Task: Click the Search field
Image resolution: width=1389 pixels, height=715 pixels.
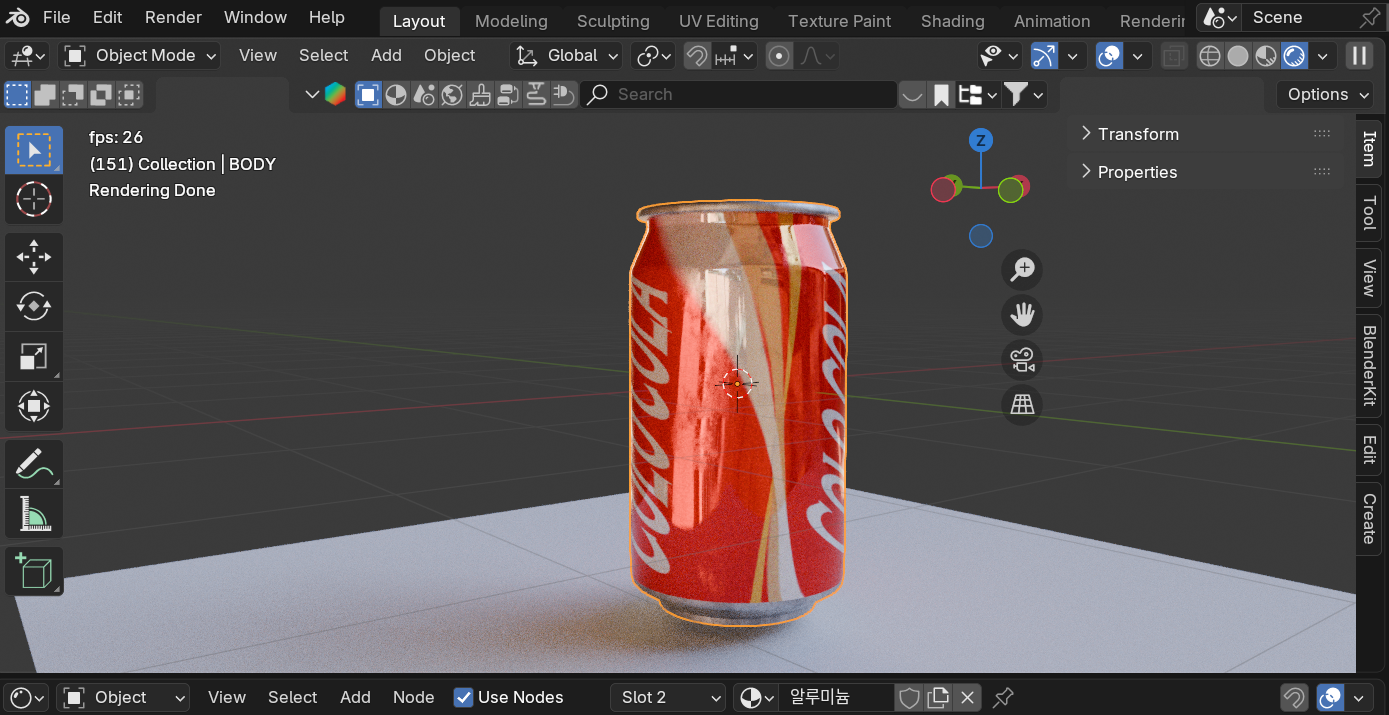Action: pyautogui.click(x=739, y=95)
